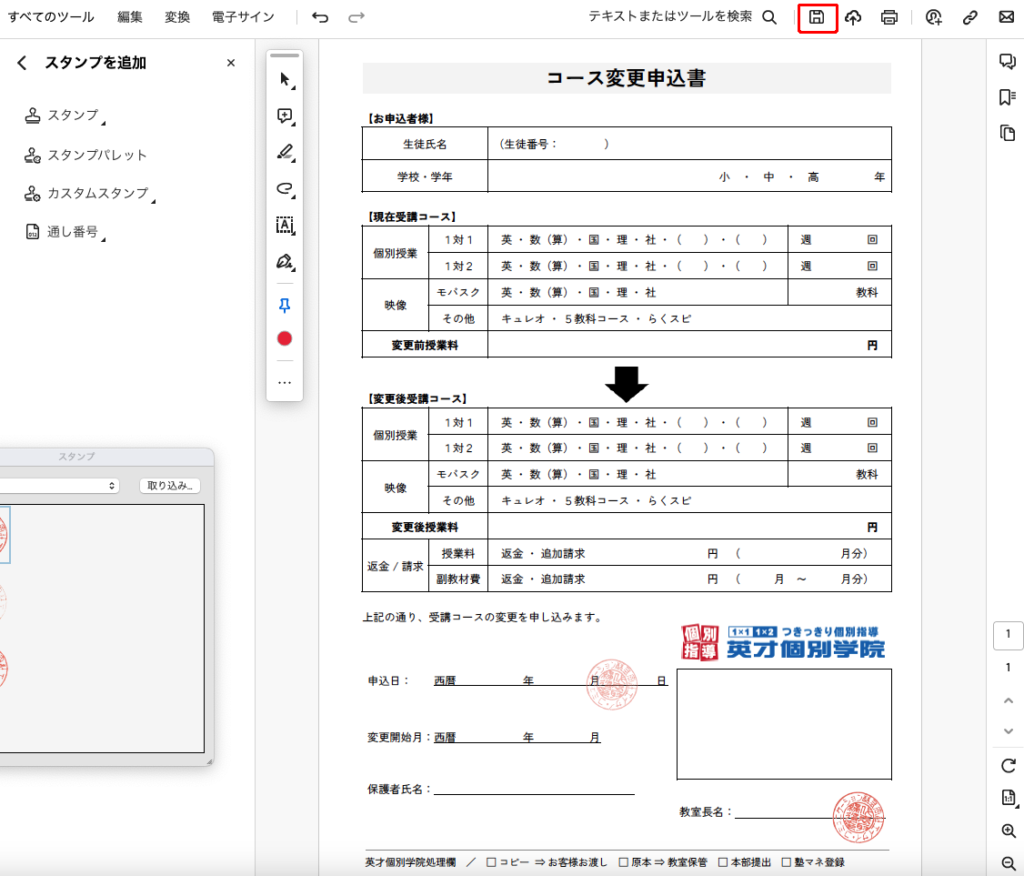Select the arrow selection tool
This screenshot has width=1024, height=876.
coord(285,80)
